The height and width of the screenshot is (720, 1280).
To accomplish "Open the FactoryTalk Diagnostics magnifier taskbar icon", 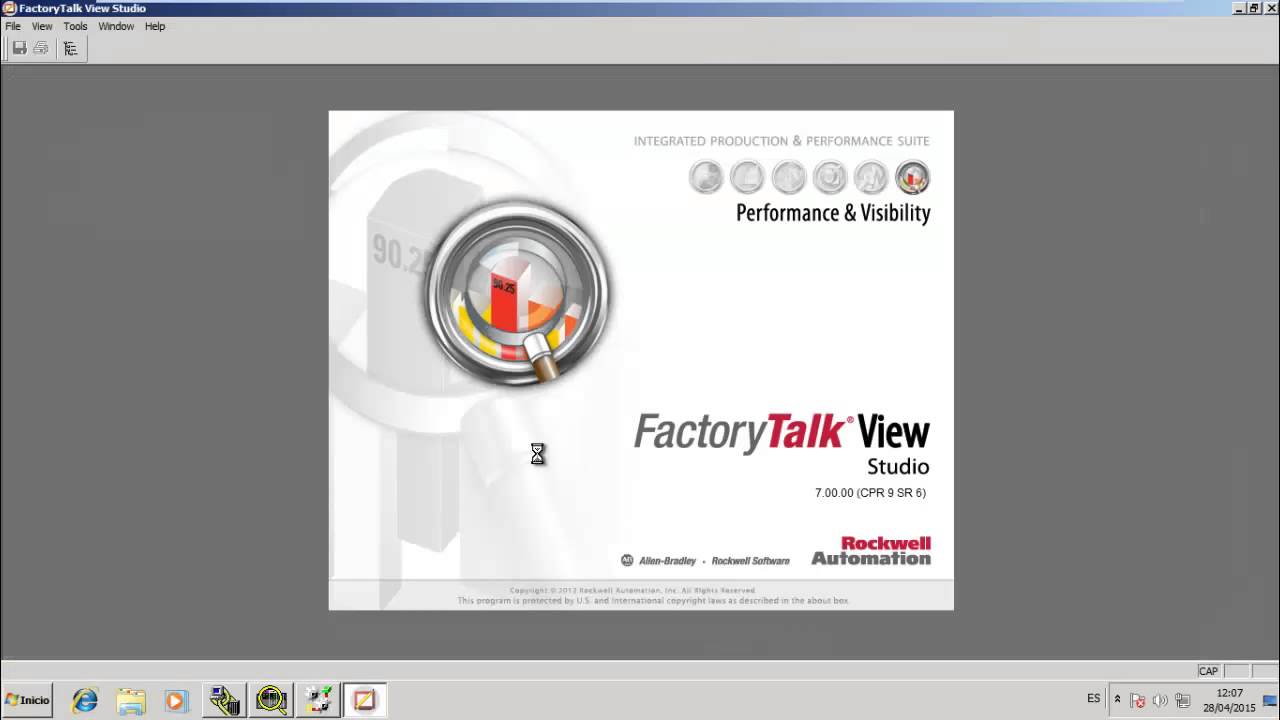I will (x=271, y=699).
